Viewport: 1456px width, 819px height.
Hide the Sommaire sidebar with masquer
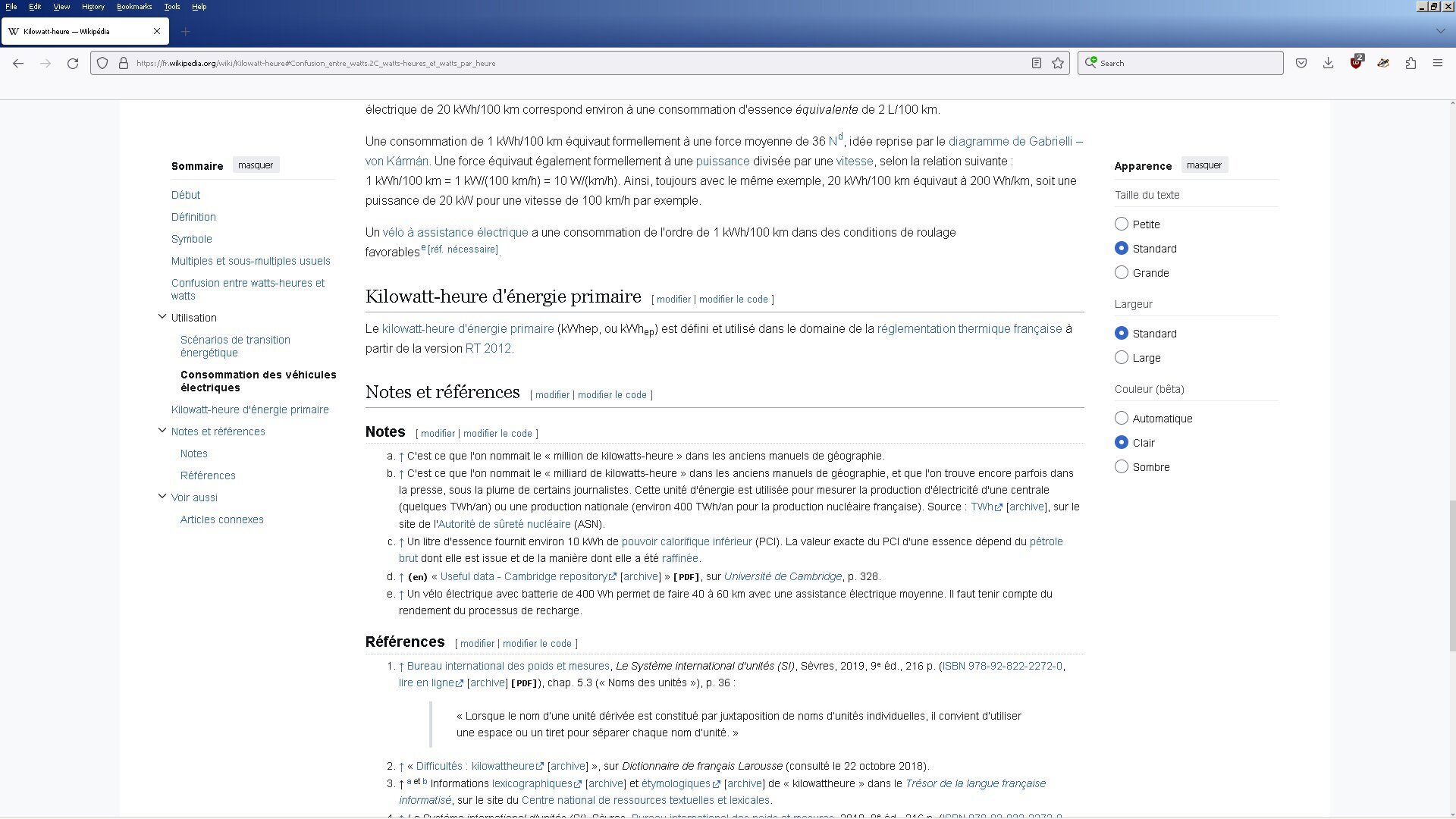256,165
